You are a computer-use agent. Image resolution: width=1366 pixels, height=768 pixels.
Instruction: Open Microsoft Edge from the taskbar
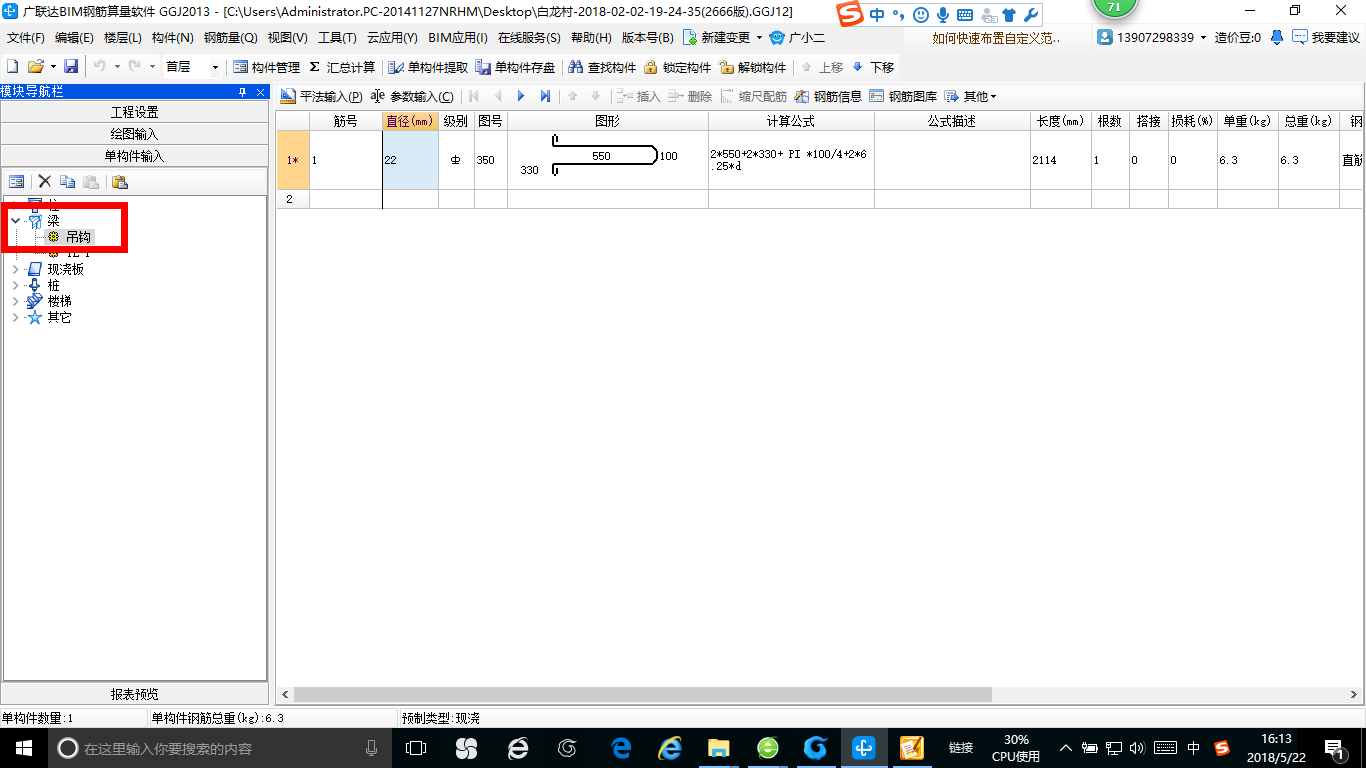622,747
